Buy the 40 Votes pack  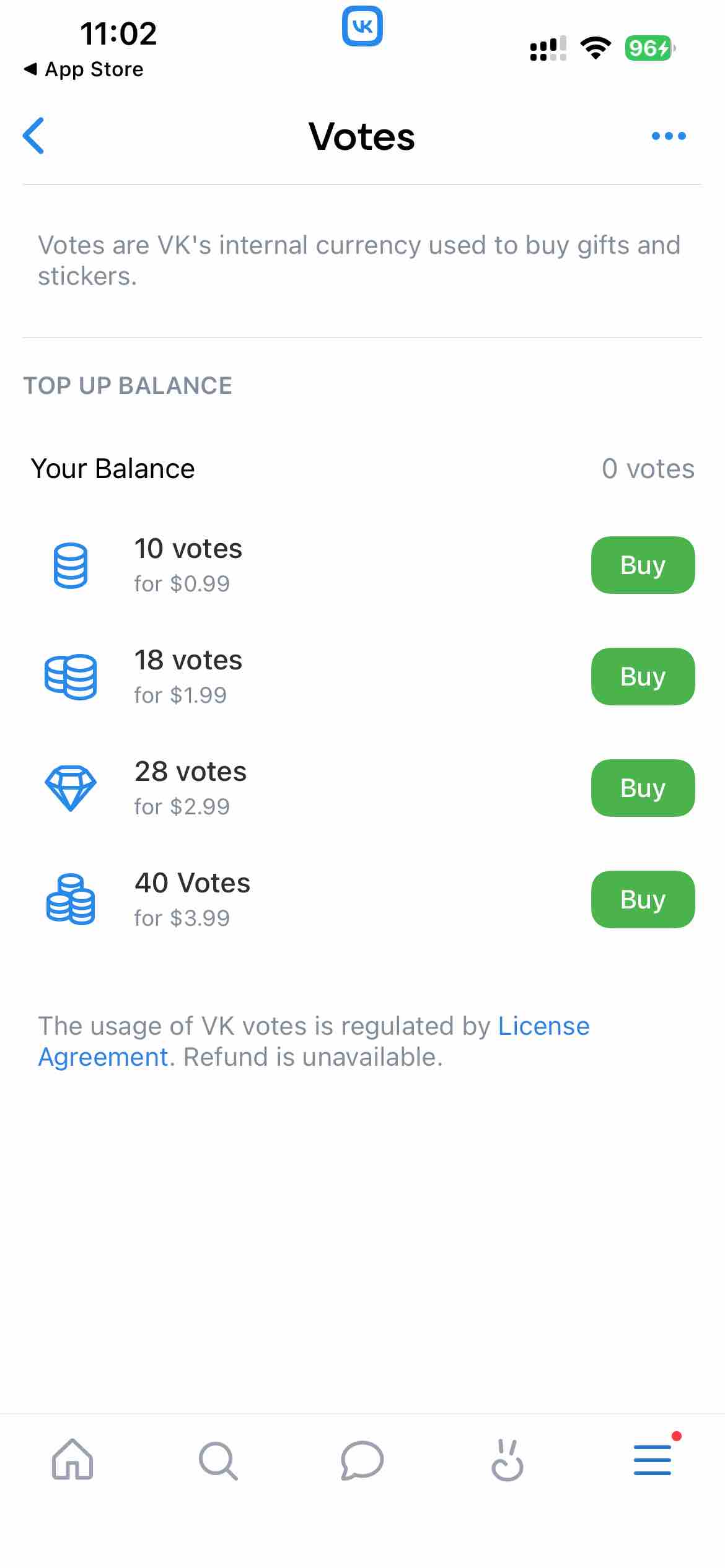coord(643,899)
